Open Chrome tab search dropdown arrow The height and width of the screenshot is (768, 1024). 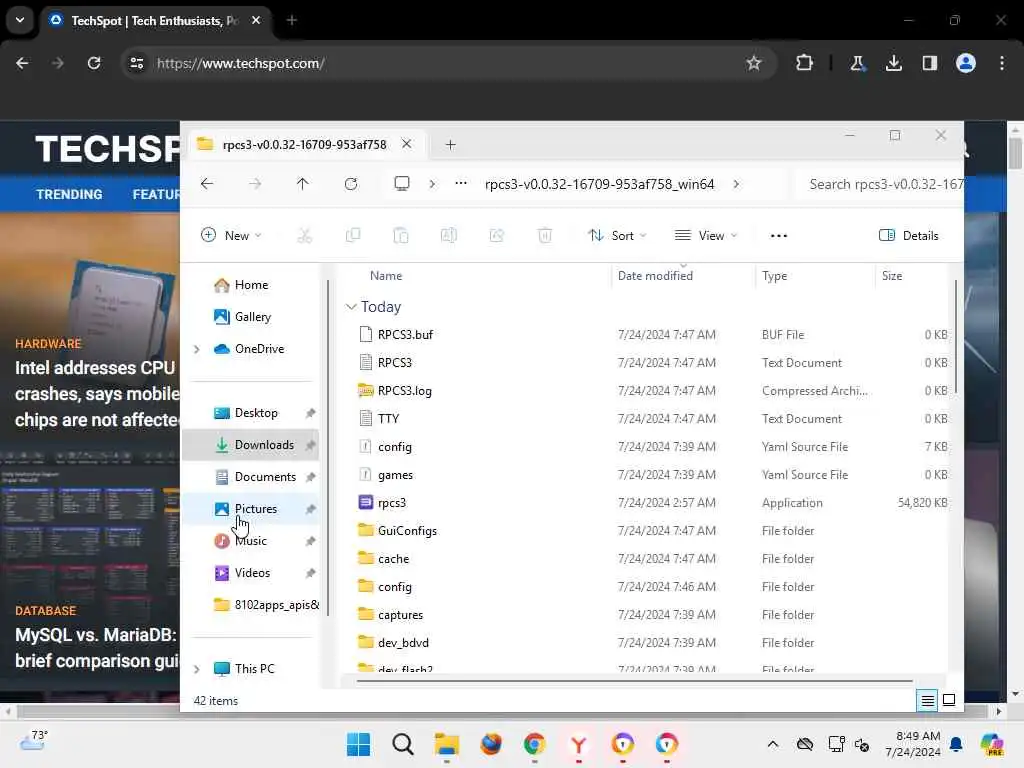pos(20,20)
